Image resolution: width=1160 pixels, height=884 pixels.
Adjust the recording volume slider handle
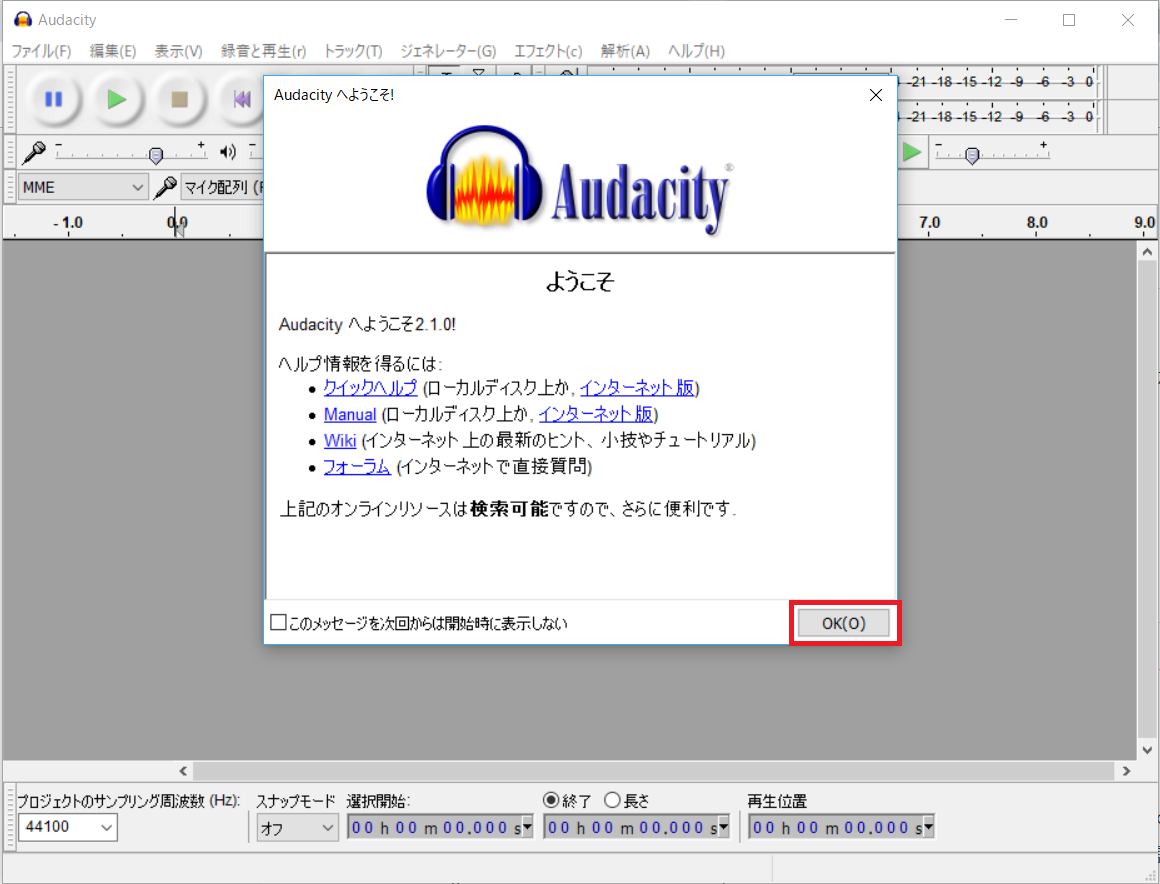coord(155,155)
